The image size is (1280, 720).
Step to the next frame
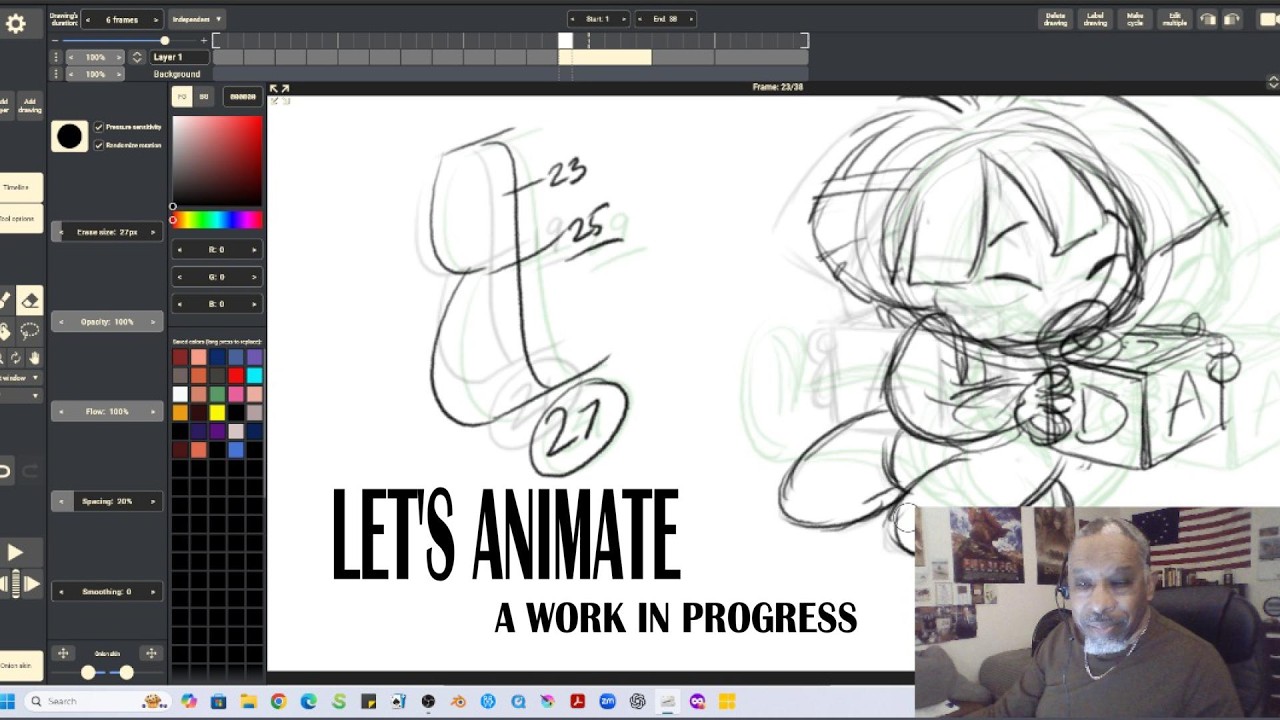[x=31, y=584]
